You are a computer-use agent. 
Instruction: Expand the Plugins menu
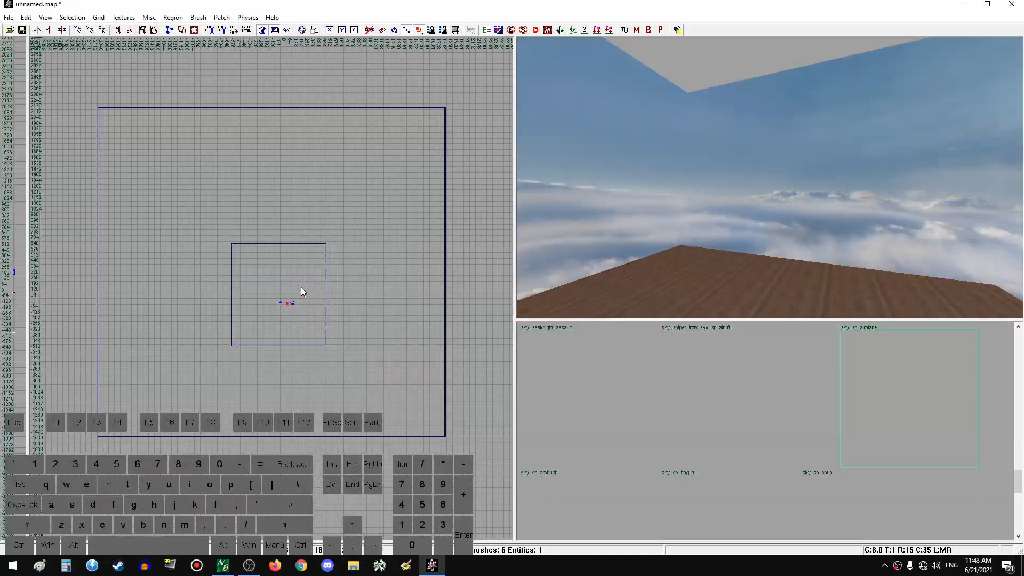[247, 18]
